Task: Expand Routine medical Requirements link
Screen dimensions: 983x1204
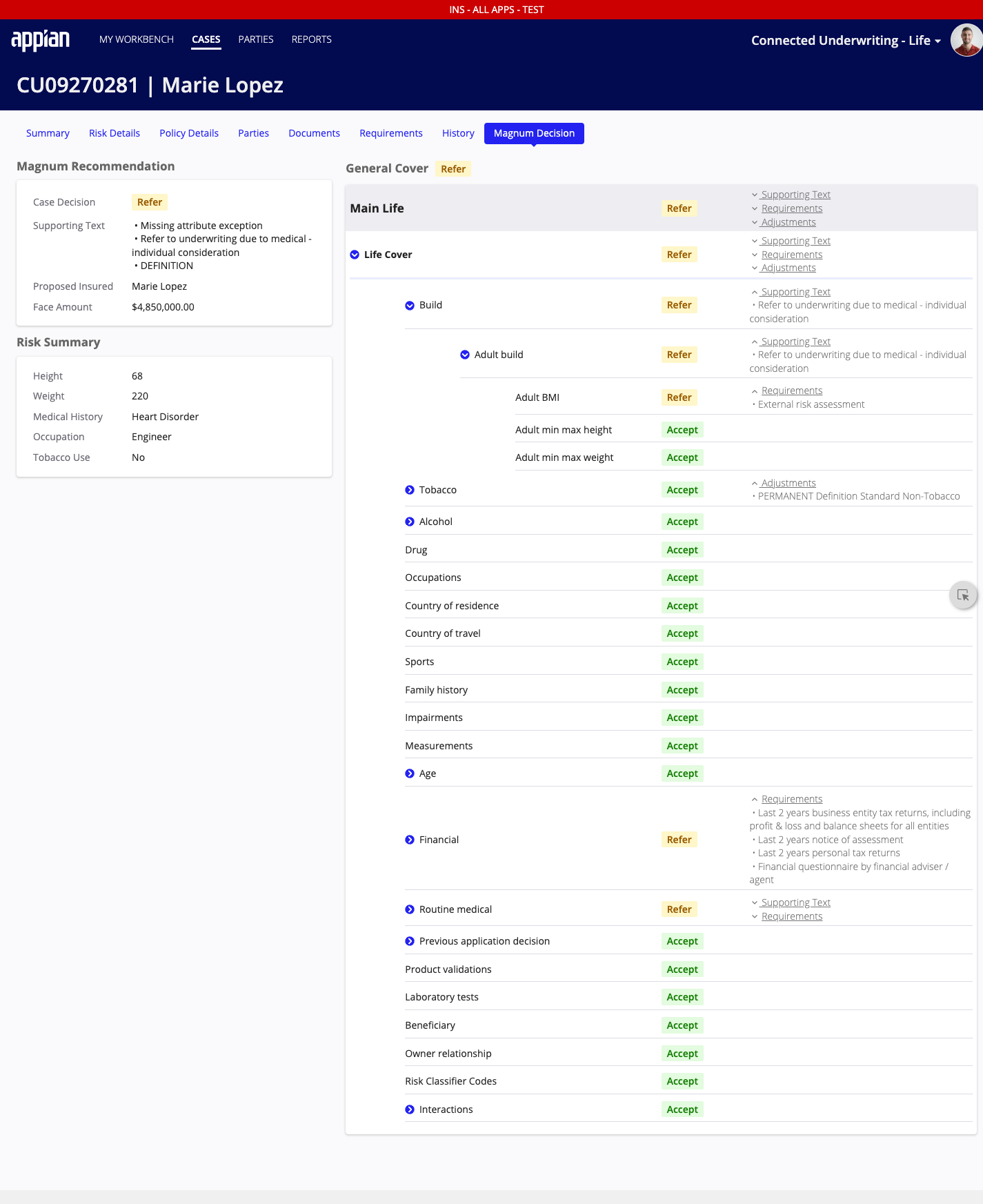Action: pyautogui.click(x=787, y=916)
